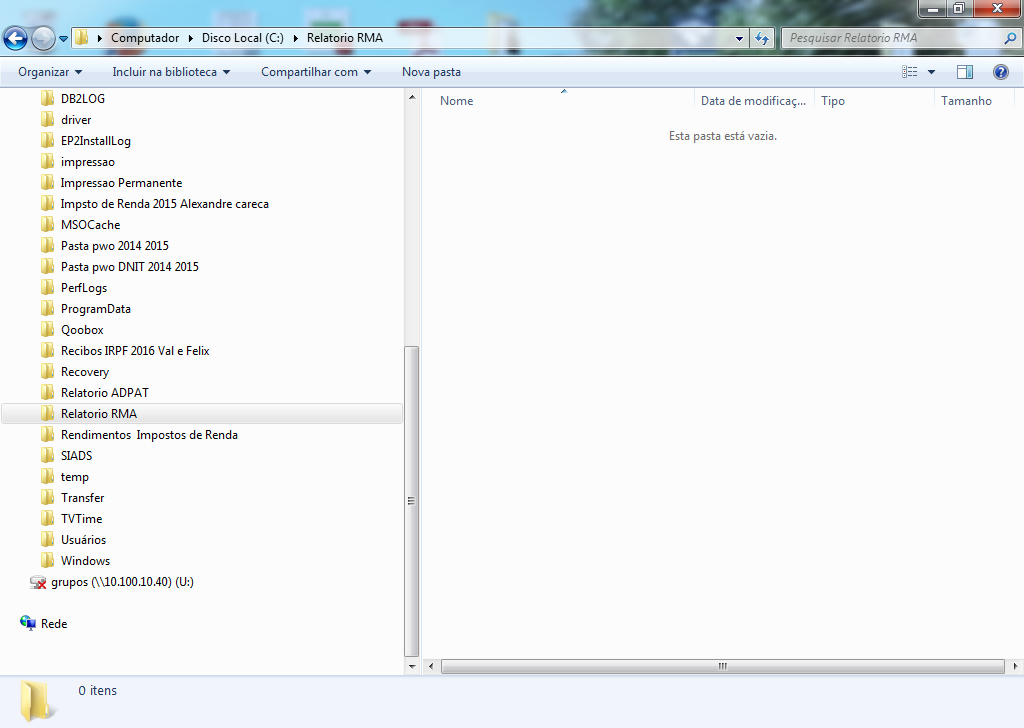Click horizontal scrollbar thumb in file list

(722, 667)
